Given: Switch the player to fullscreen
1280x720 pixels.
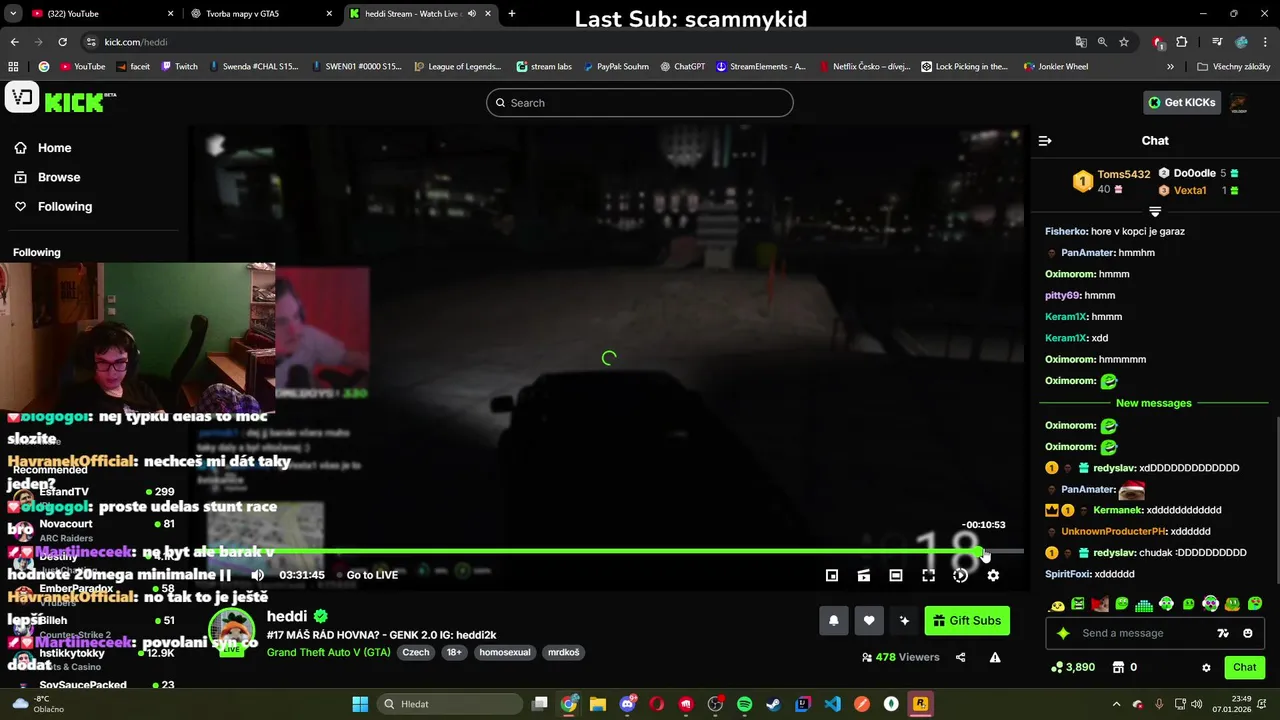Looking at the screenshot, I should click(x=928, y=575).
